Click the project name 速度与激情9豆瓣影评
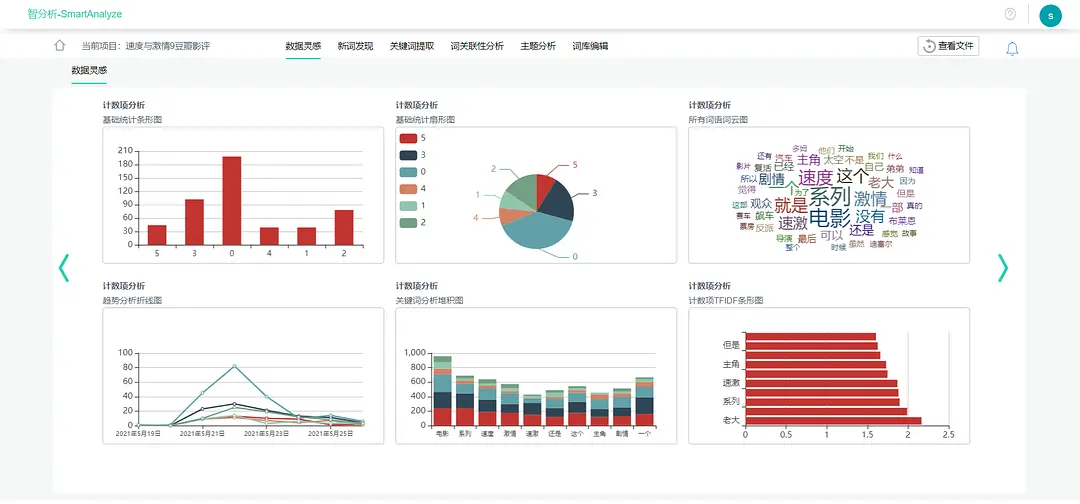This screenshot has width=1080, height=504. point(167,46)
